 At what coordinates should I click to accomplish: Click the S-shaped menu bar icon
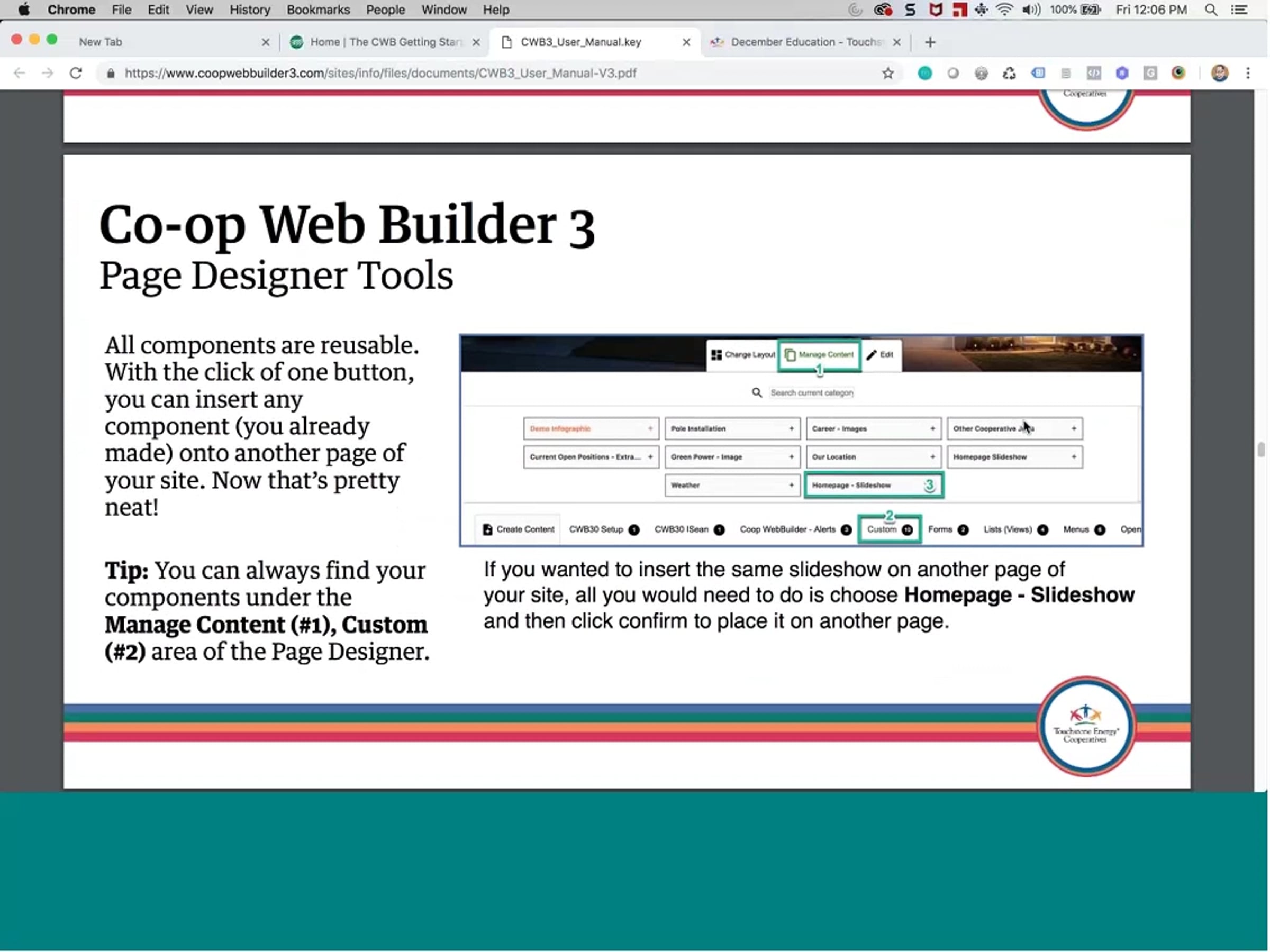click(x=910, y=10)
